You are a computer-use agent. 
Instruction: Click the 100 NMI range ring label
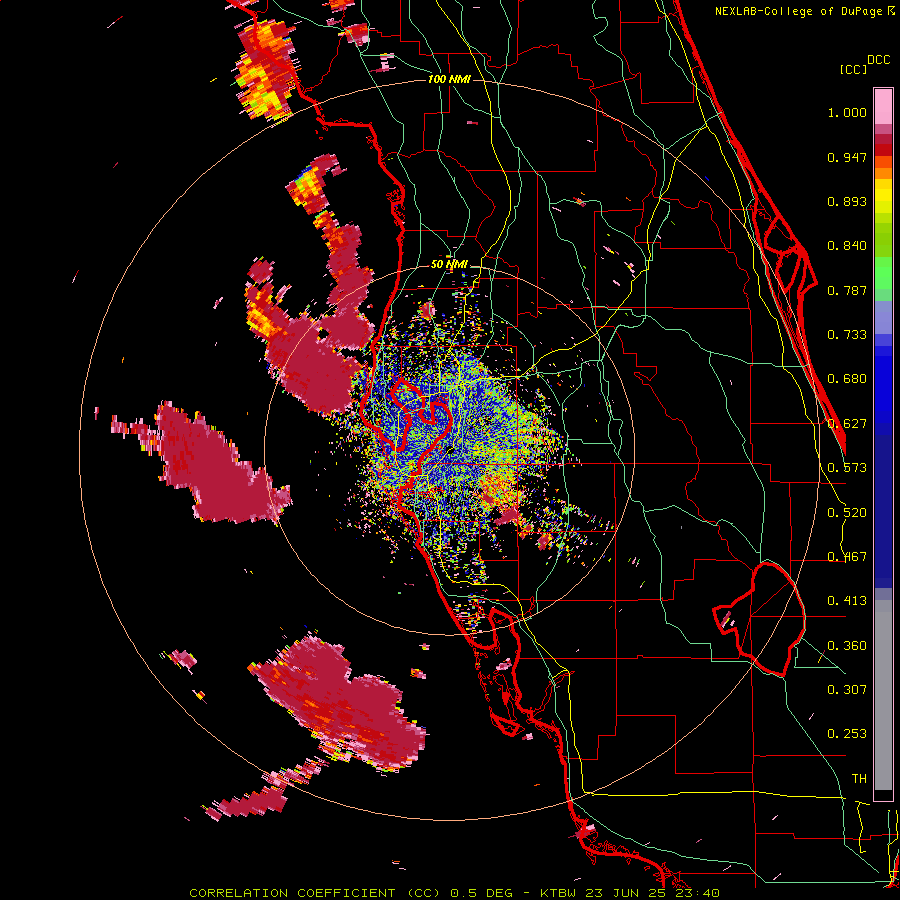pos(449,79)
